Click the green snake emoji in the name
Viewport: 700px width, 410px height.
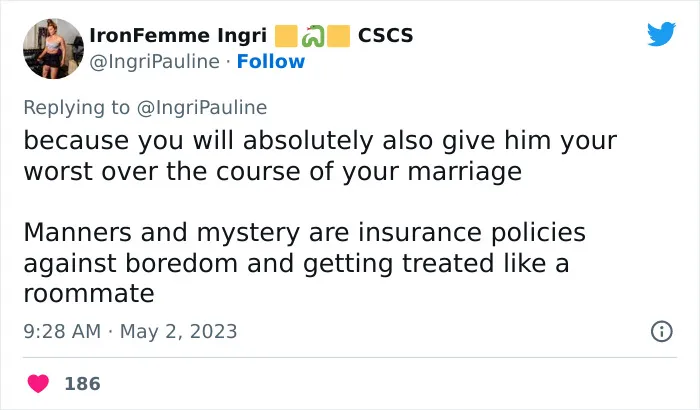click(312, 36)
